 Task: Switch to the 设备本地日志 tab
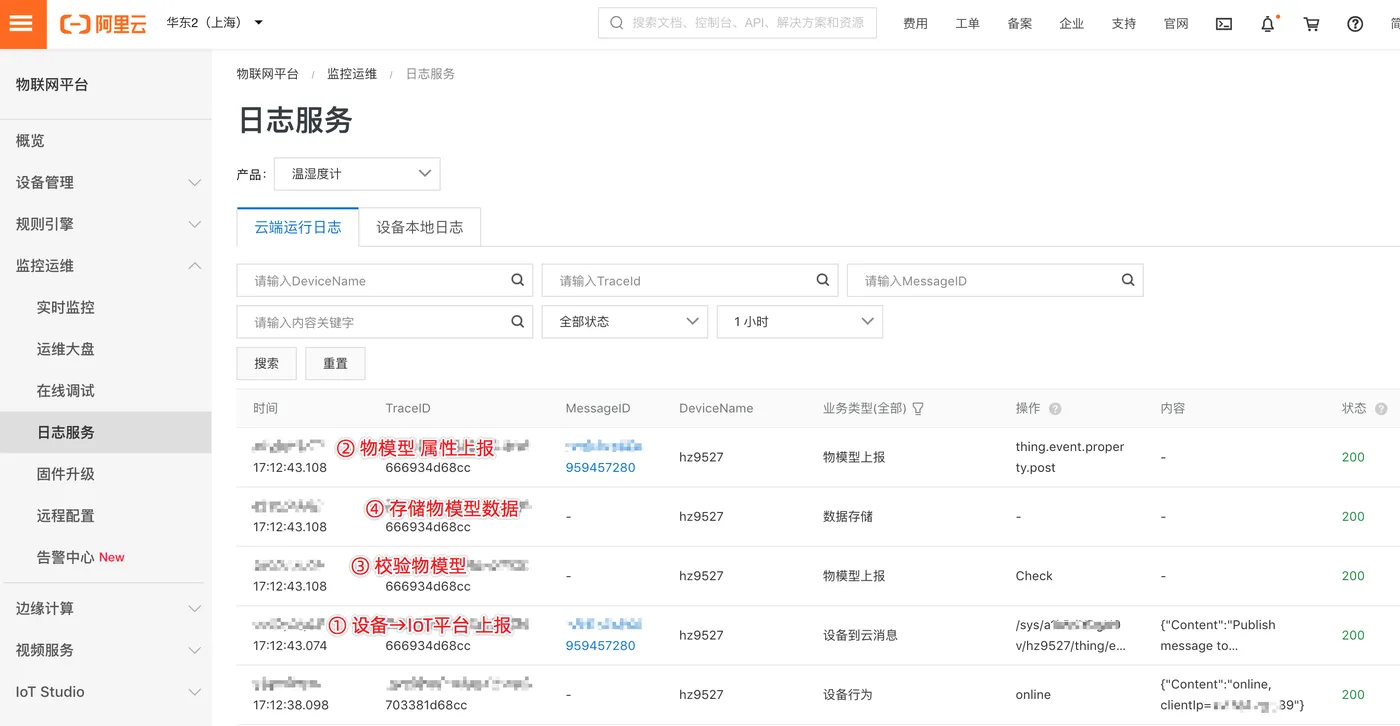(x=420, y=227)
